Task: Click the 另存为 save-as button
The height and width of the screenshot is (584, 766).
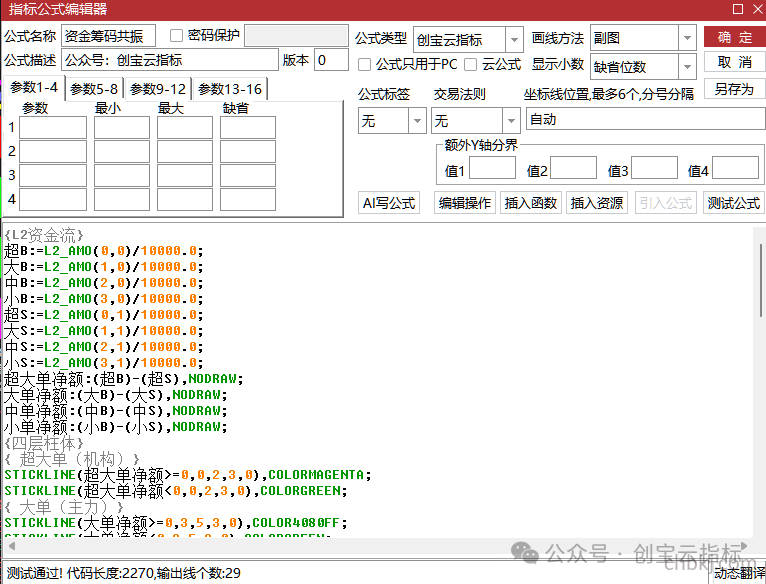Action: pyautogui.click(x=735, y=89)
